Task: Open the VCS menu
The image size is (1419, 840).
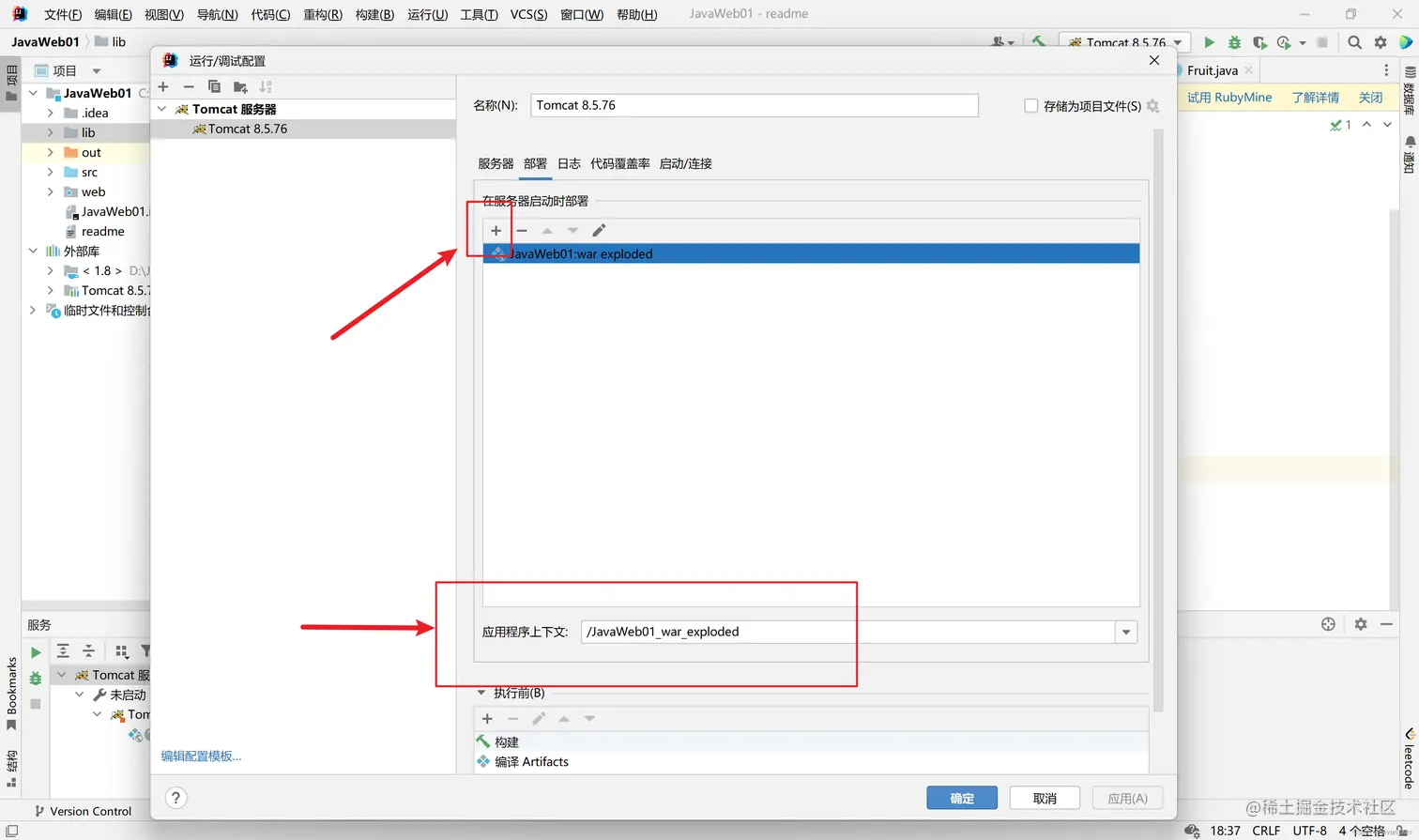Action: (x=528, y=14)
